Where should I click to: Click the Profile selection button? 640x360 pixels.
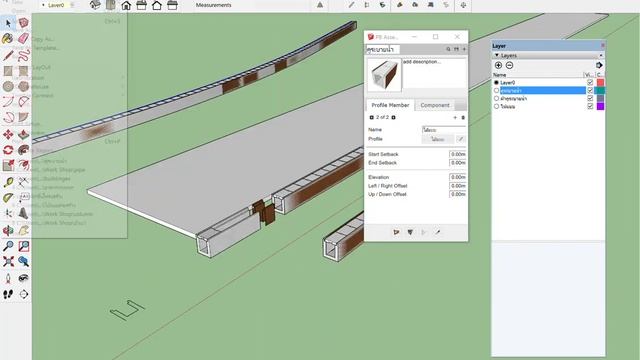438,139
